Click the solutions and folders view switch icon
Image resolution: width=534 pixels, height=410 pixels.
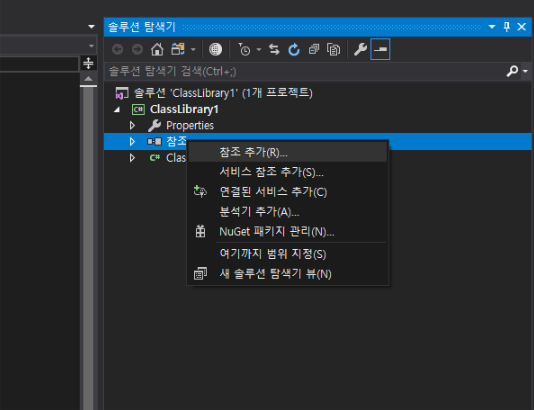pyautogui.click(x=177, y=50)
